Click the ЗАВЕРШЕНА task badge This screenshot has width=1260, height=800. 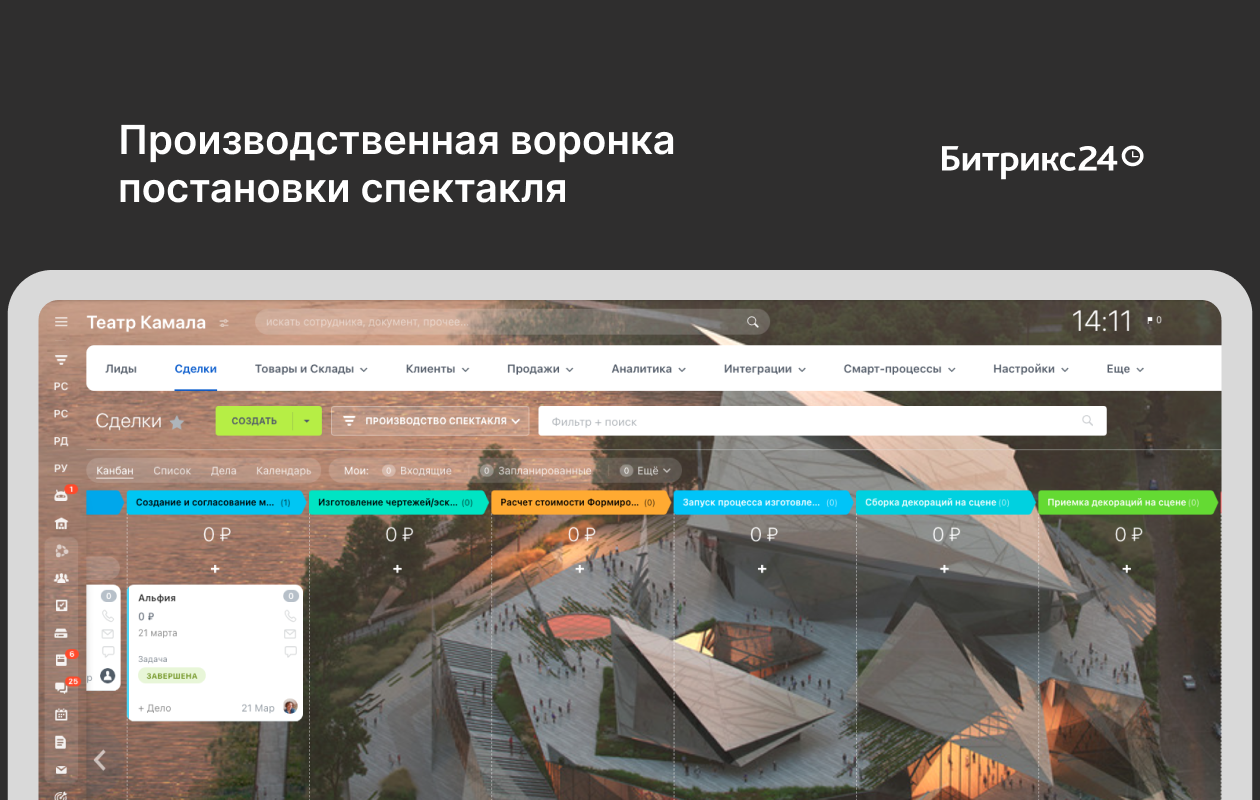point(171,676)
